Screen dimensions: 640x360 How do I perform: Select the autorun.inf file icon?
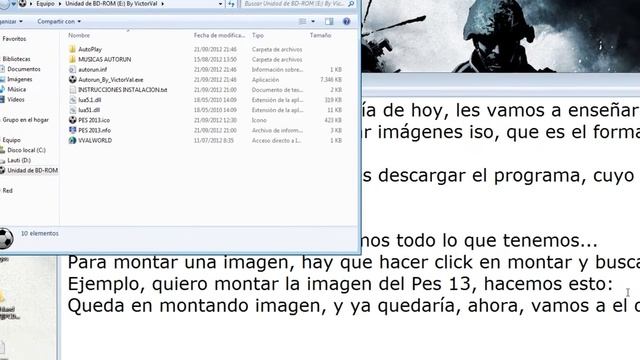click(73, 69)
